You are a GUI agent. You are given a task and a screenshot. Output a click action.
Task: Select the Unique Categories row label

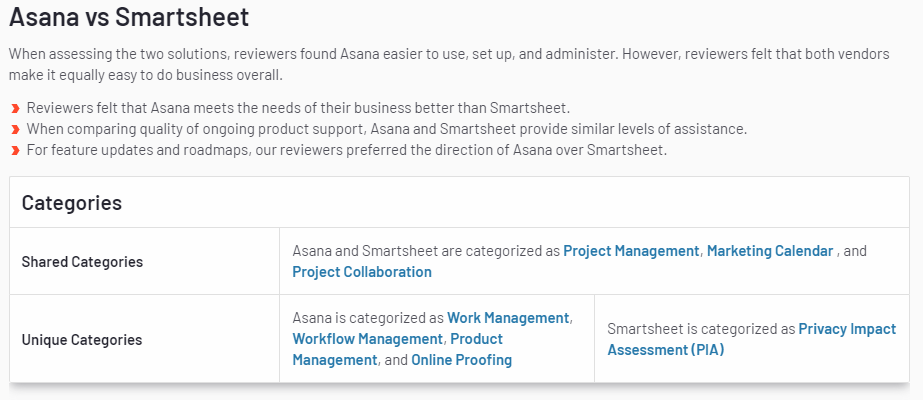pos(82,340)
